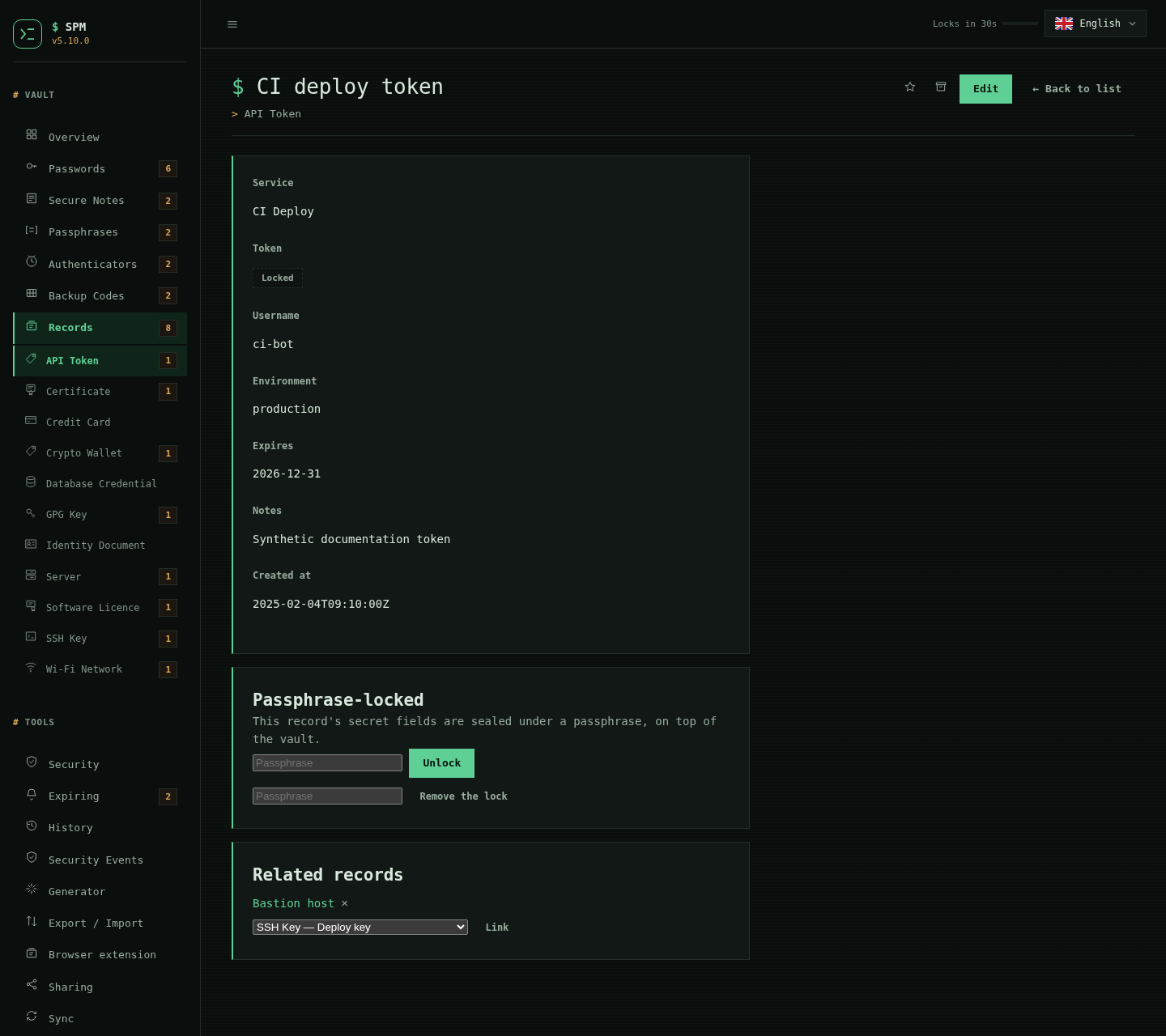Click the SPM terminal logo icon
Image resolution: width=1166 pixels, height=1036 pixels.
28,34
